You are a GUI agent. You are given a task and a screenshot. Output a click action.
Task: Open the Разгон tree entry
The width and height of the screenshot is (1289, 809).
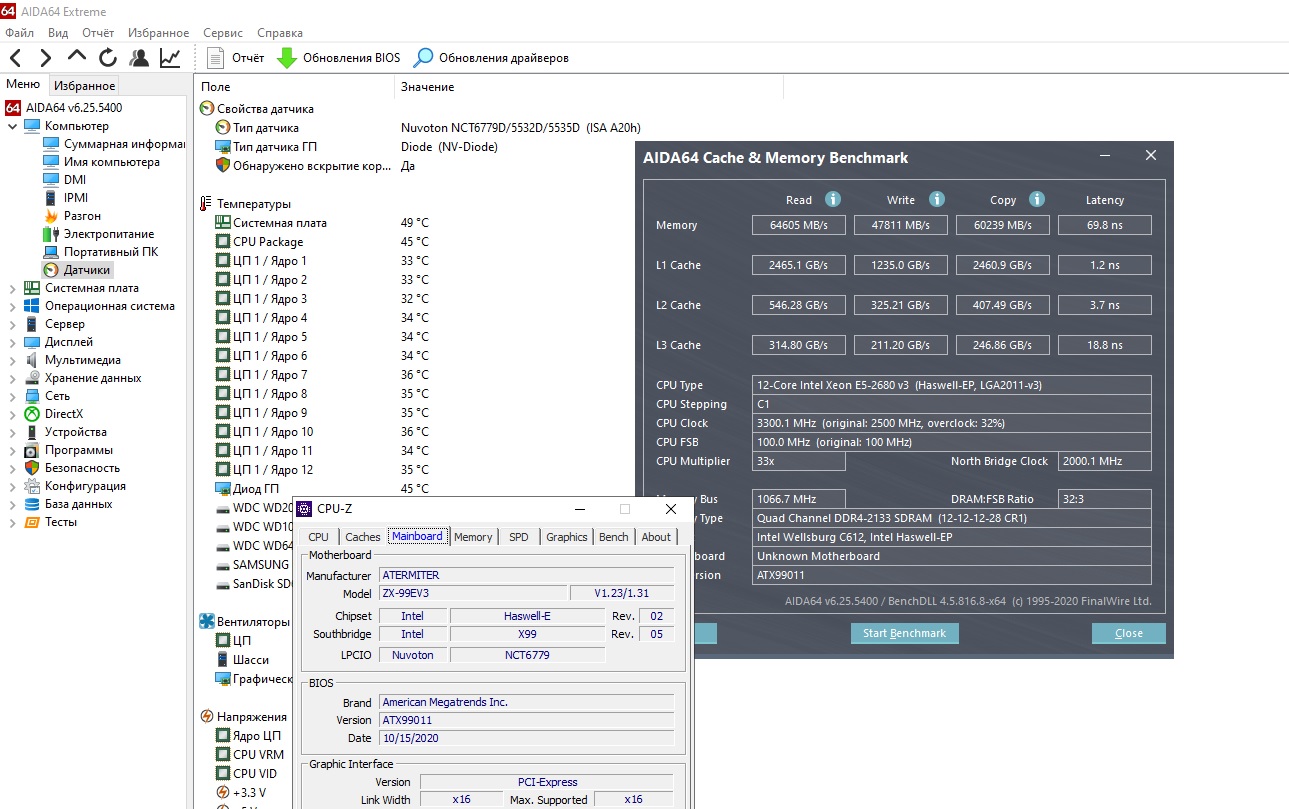[72, 216]
